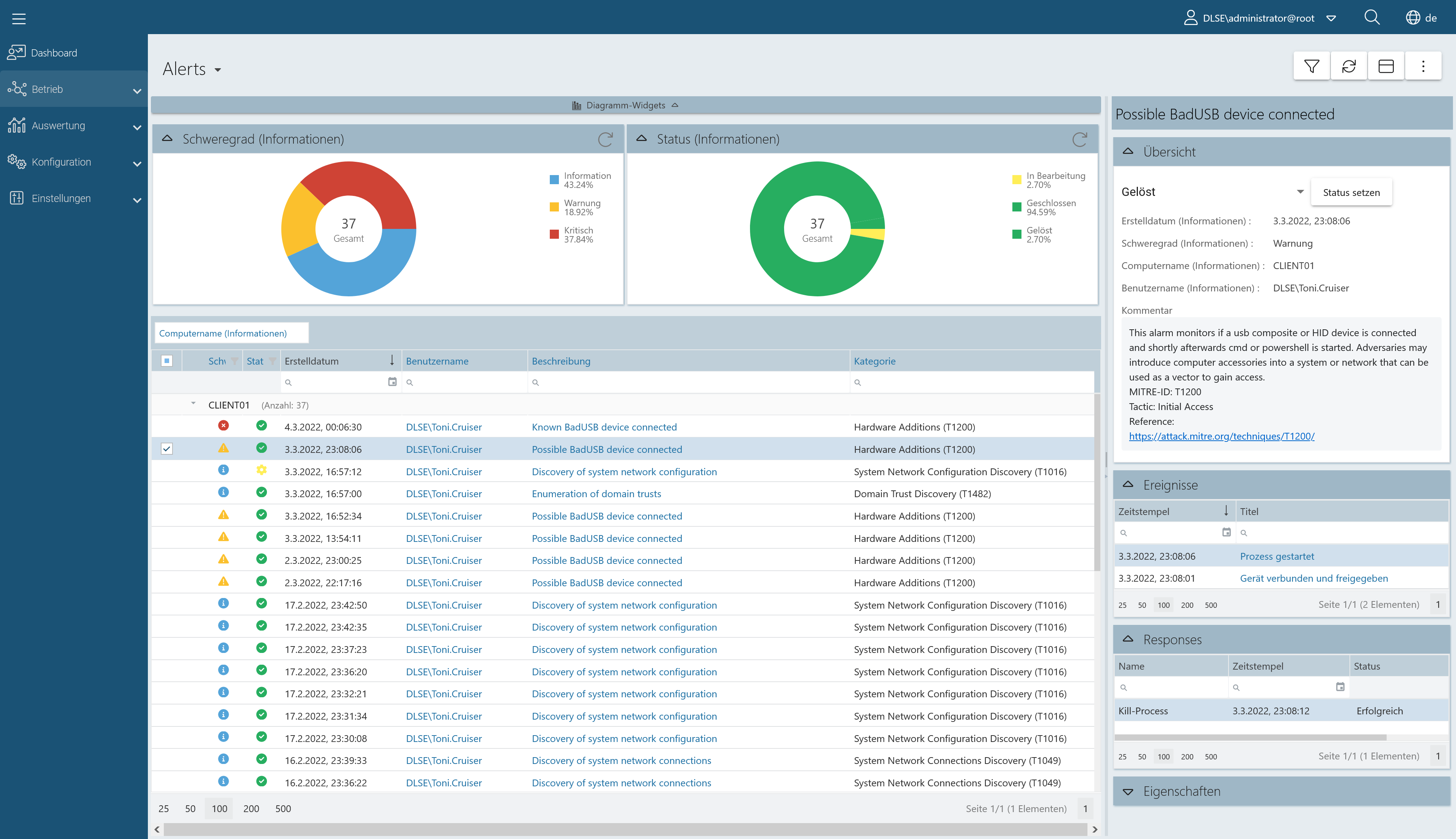Set main table page size to 25
1456x839 pixels.
[x=164, y=808]
